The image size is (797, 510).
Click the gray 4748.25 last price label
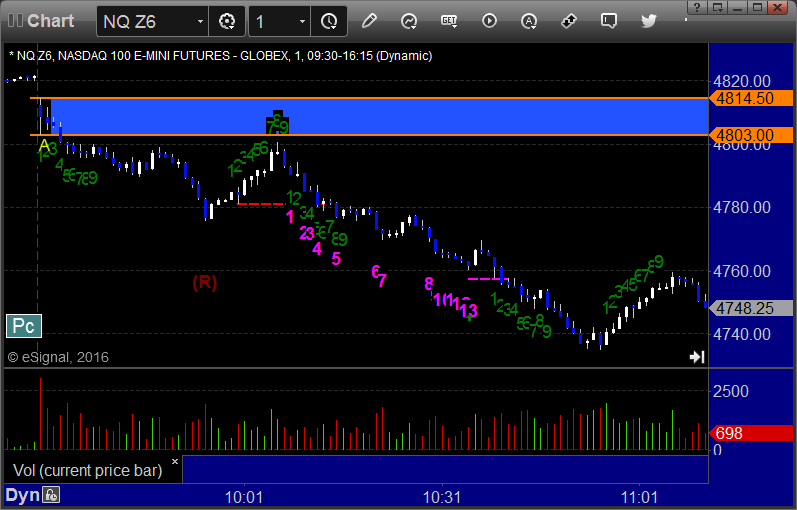[x=751, y=308]
